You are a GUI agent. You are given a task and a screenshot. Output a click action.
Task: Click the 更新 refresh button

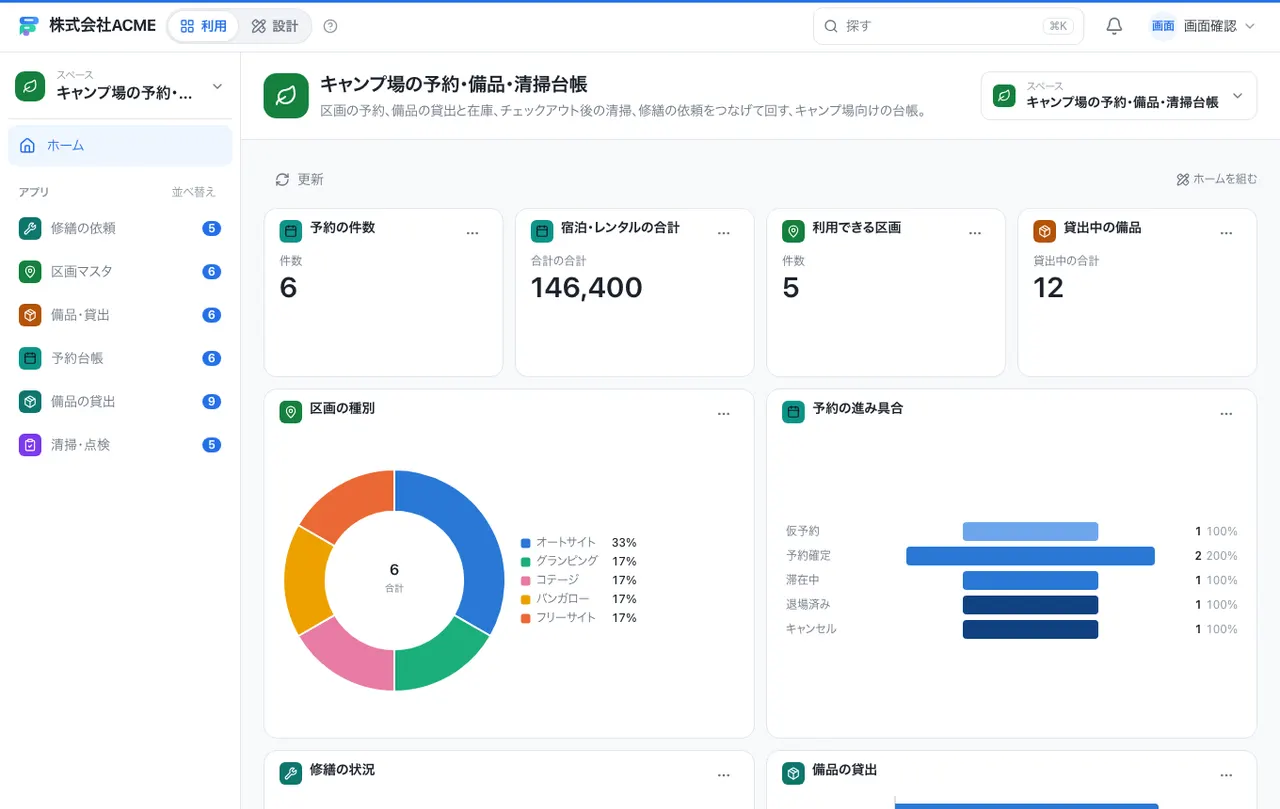tap(299, 179)
